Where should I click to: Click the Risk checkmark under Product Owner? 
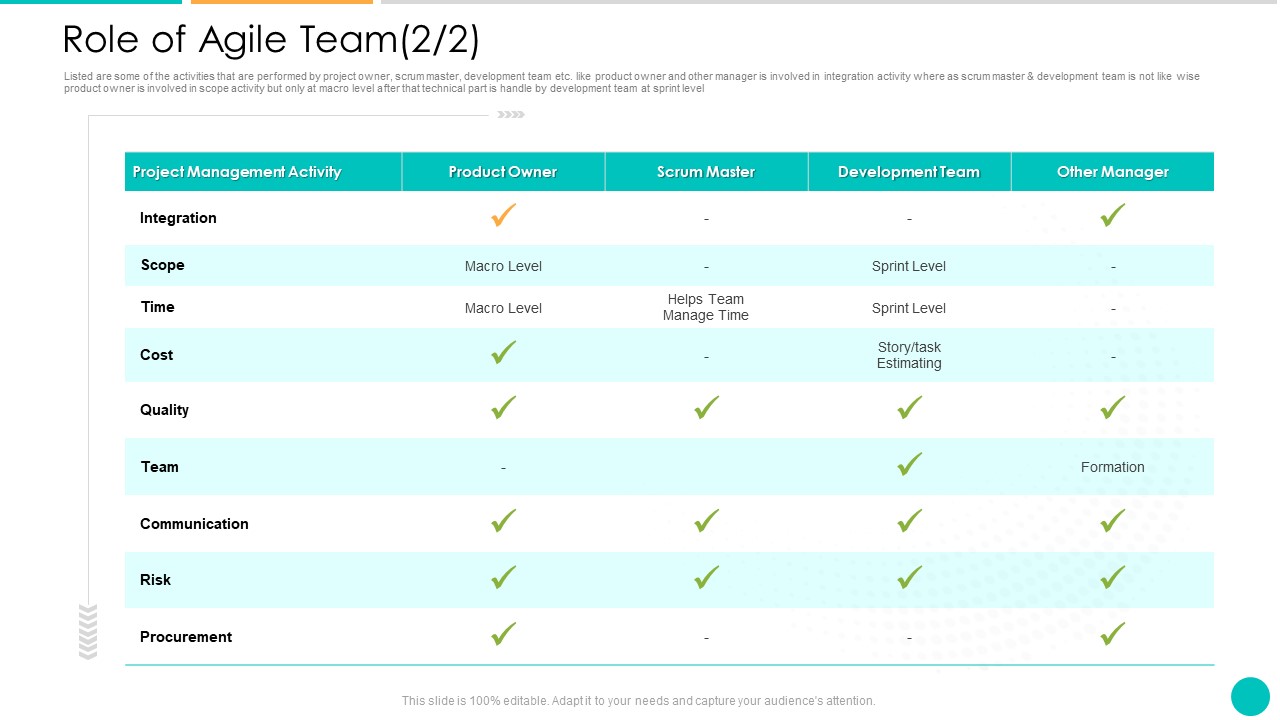(504, 577)
